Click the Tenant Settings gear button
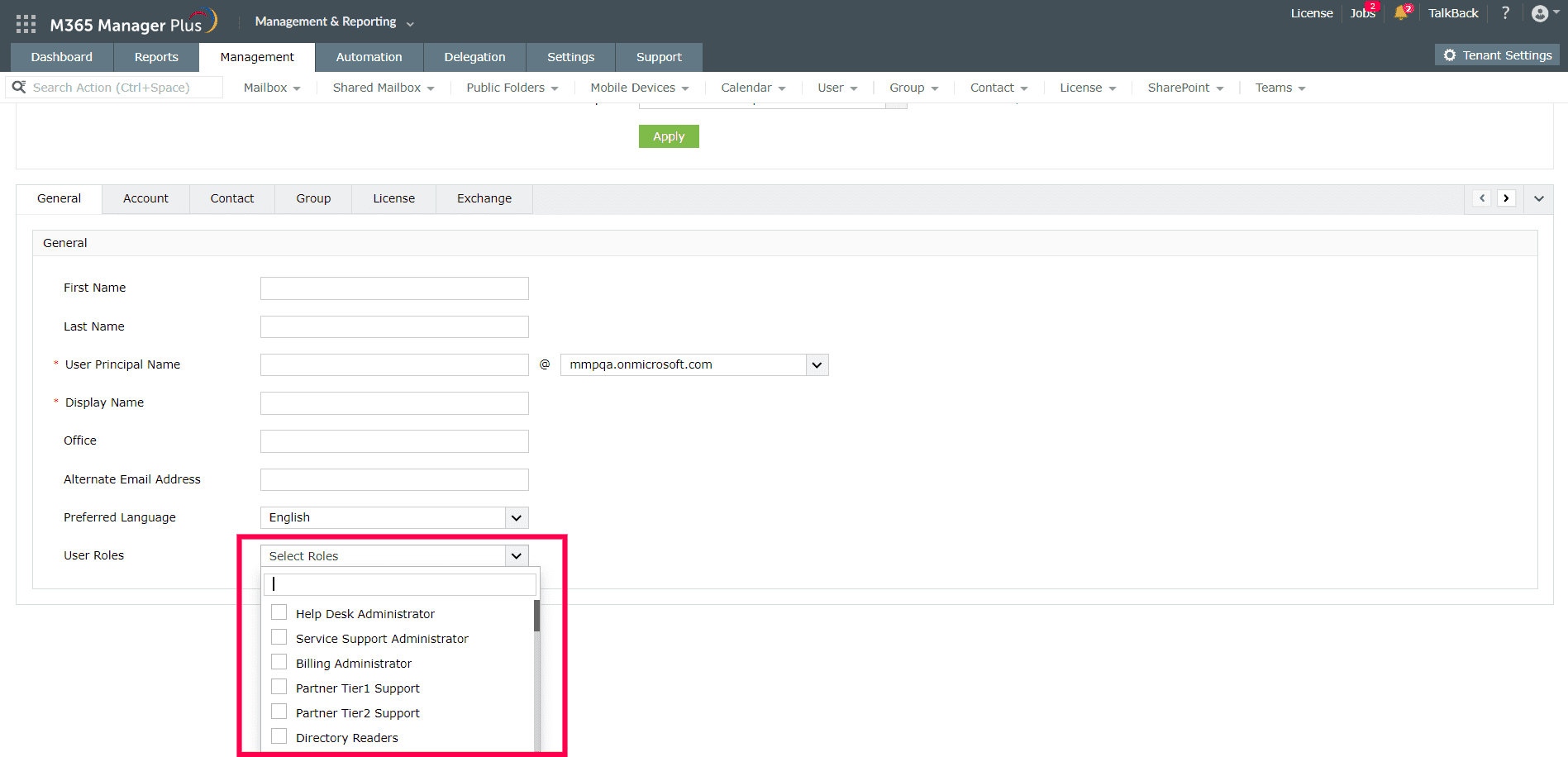This screenshot has width=1568, height=757. pos(1497,55)
